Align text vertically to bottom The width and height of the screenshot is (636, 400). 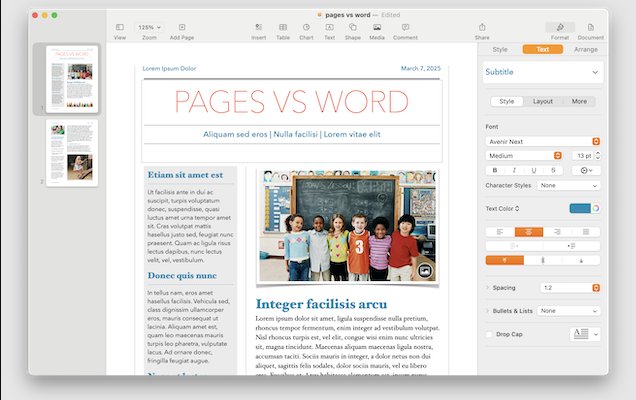[581, 260]
